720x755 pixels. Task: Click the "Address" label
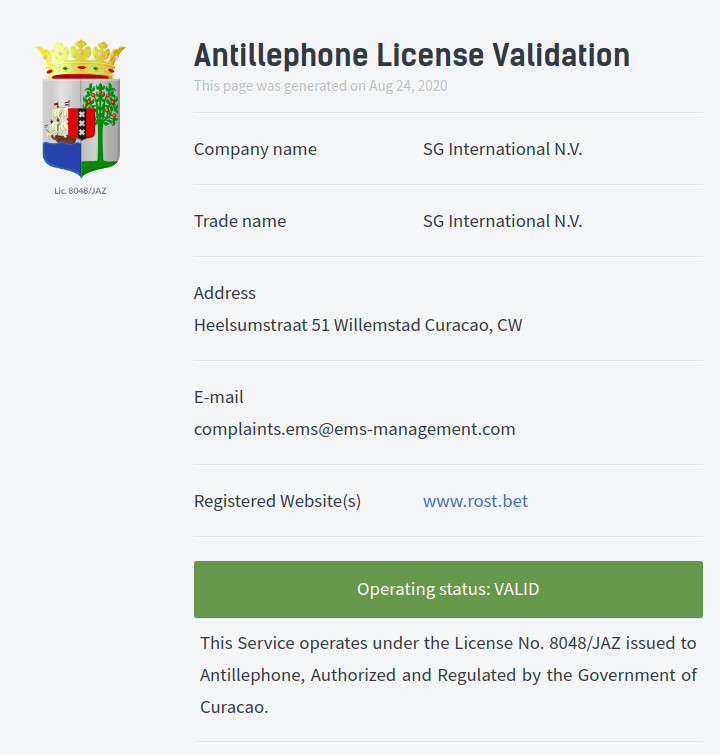pyautogui.click(x=225, y=293)
